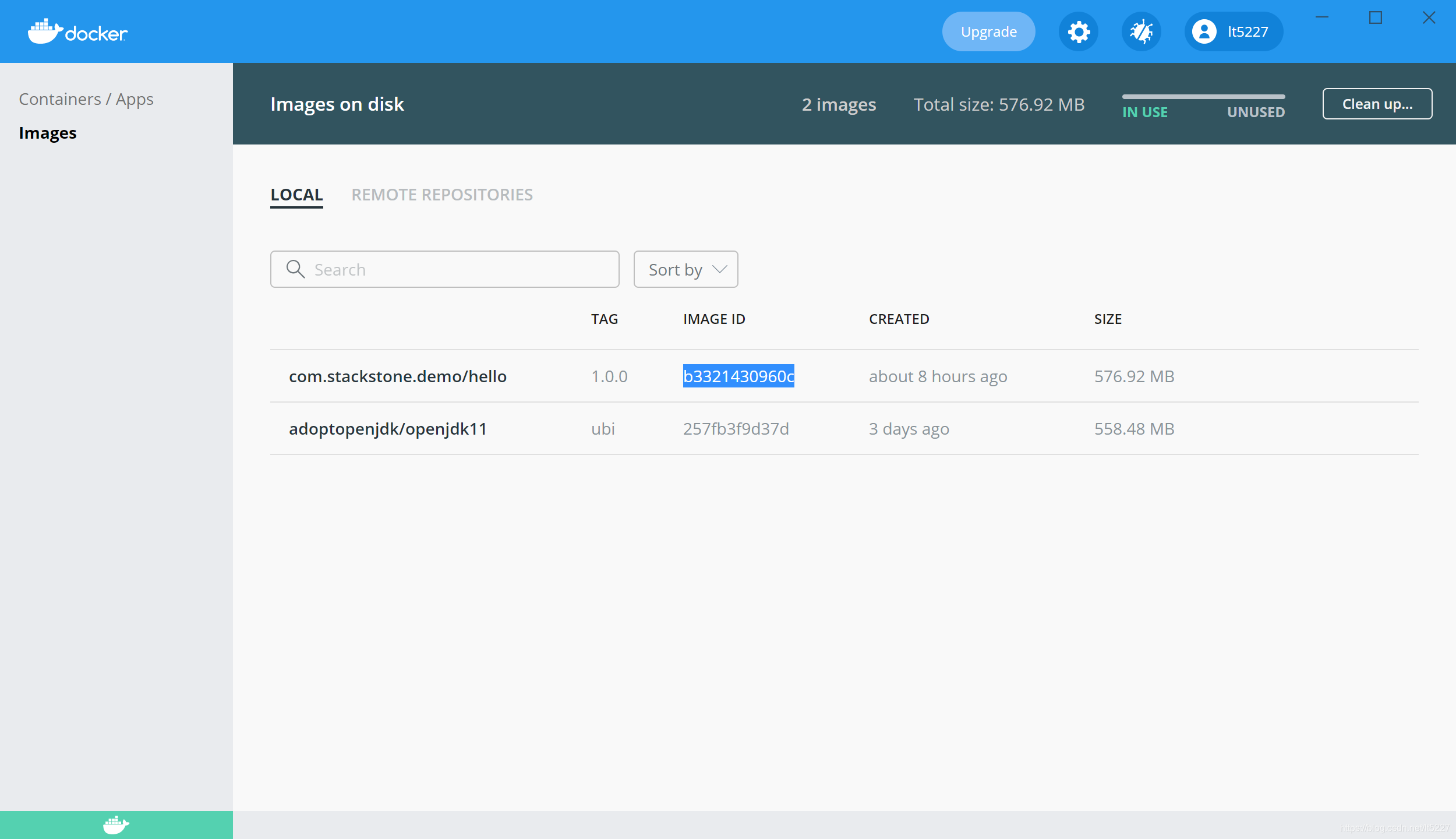Expand the Sort by dropdown
1456x839 pixels.
(x=686, y=269)
